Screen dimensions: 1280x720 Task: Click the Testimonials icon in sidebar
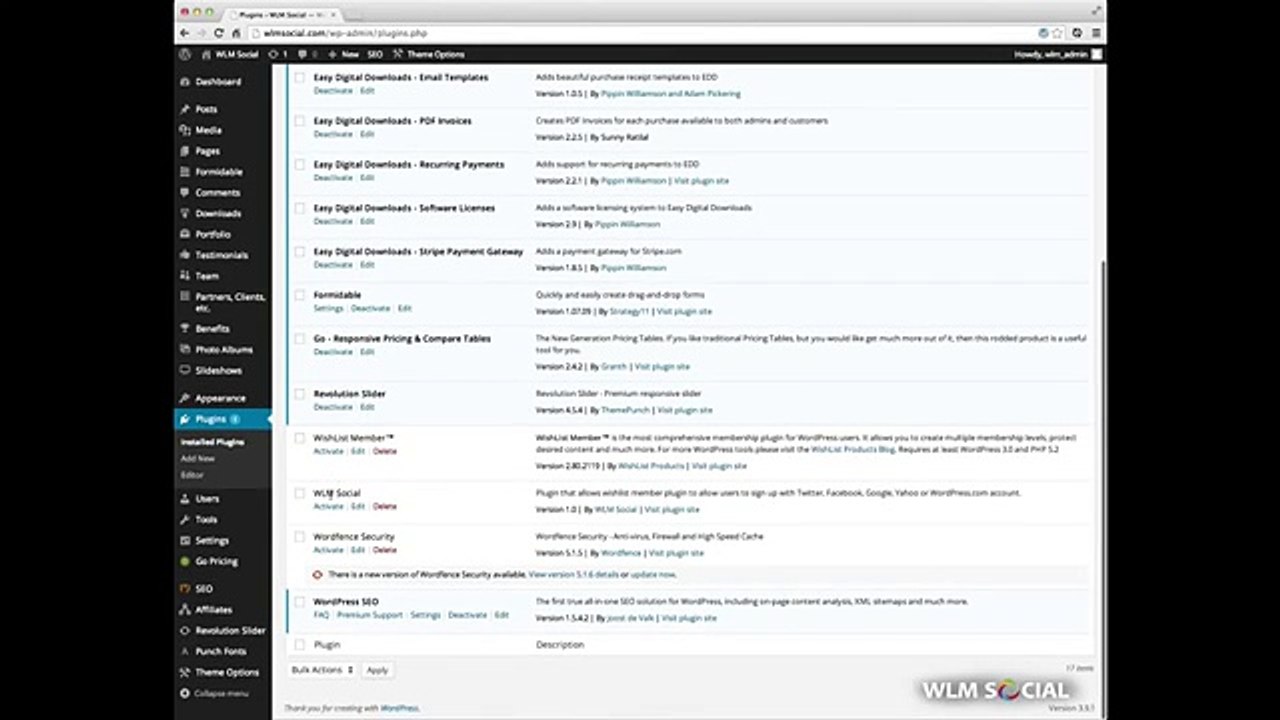coord(185,255)
